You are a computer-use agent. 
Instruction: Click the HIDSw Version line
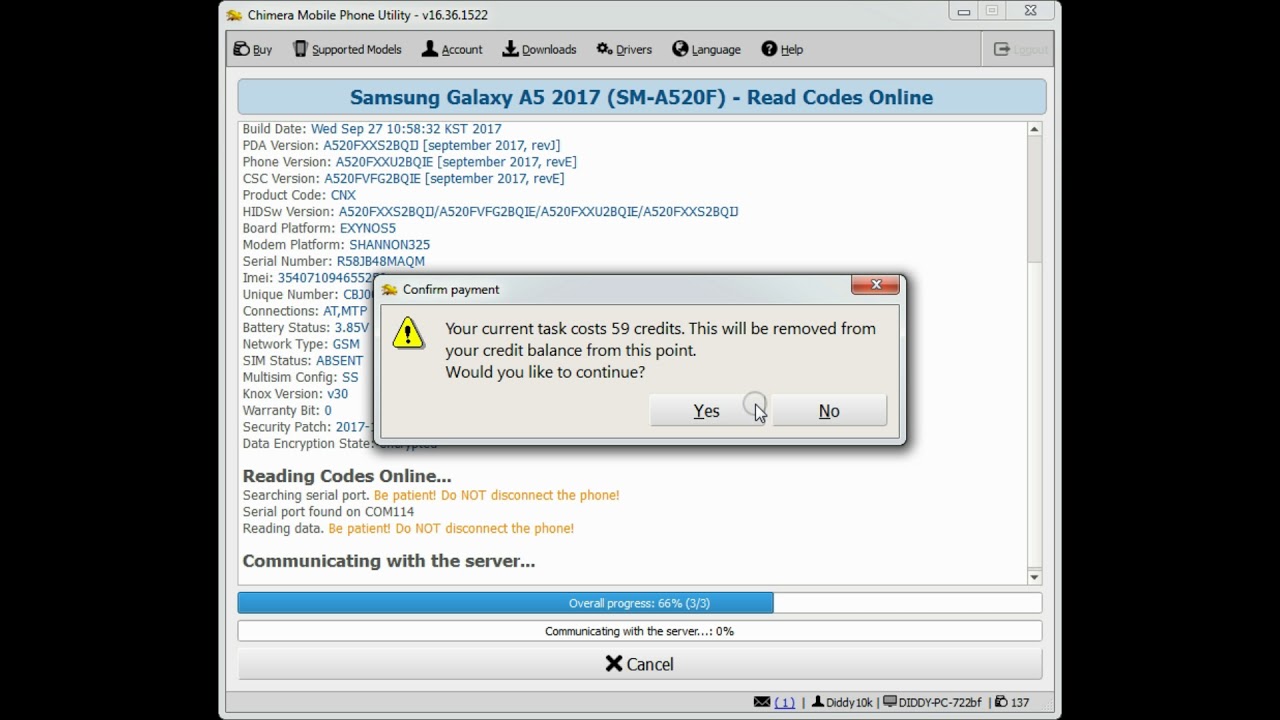490,212
